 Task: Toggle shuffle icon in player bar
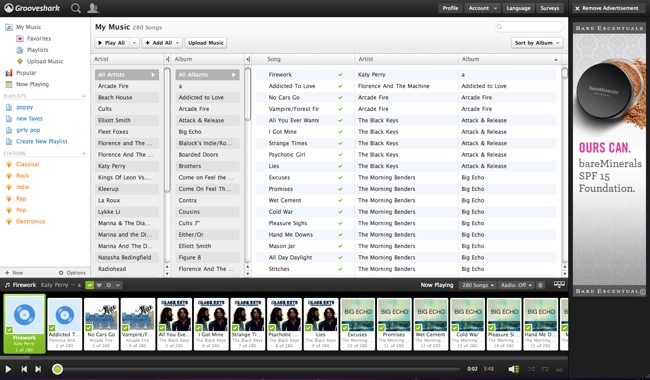(x=531, y=369)
